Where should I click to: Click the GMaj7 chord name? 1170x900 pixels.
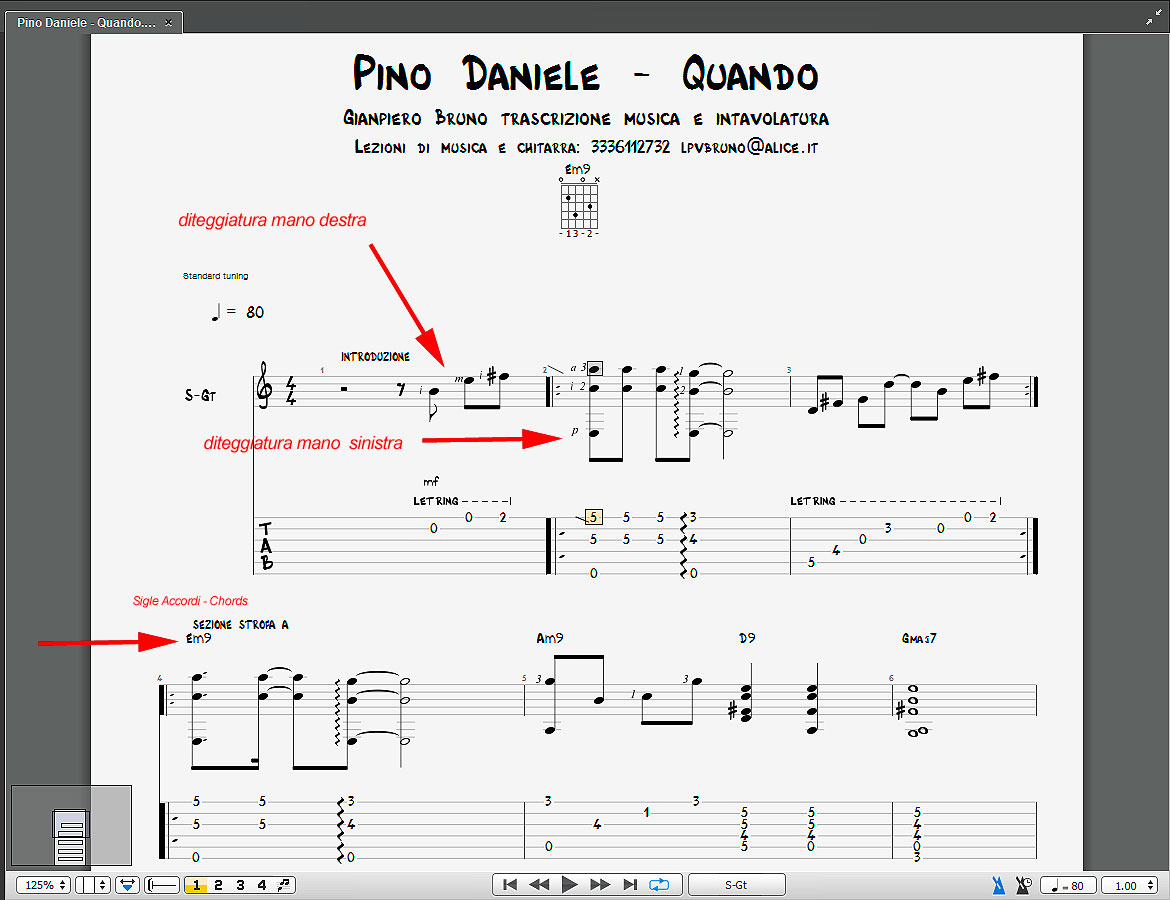pos(919,638)
